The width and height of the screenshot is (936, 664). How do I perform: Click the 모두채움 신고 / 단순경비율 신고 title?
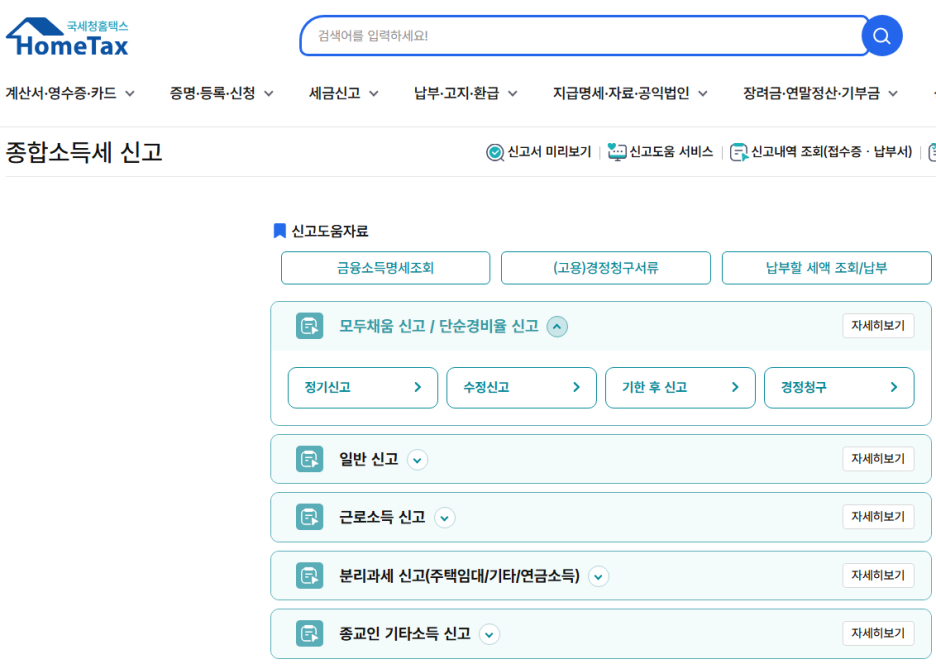pos(439,326)
